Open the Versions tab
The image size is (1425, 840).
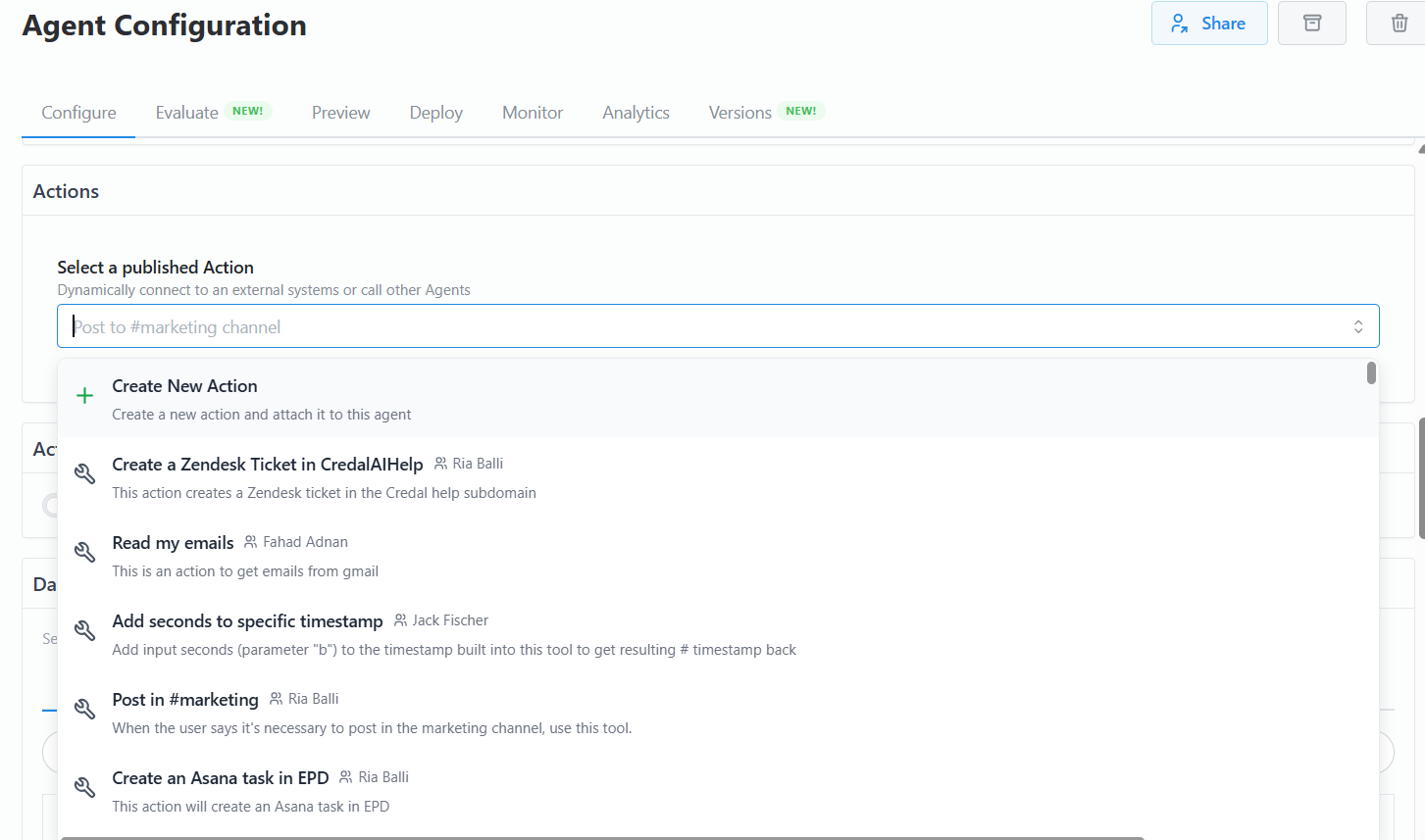click(x=740, y=113)
